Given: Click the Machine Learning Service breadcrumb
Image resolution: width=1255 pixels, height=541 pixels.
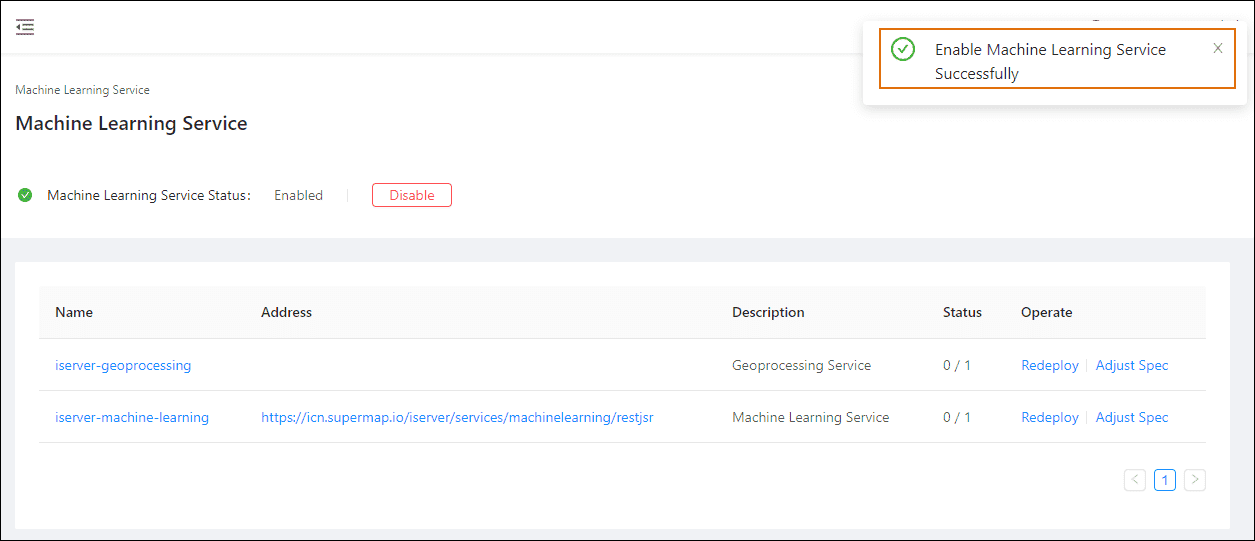Looking at the screenshot, I should [82, 90].
